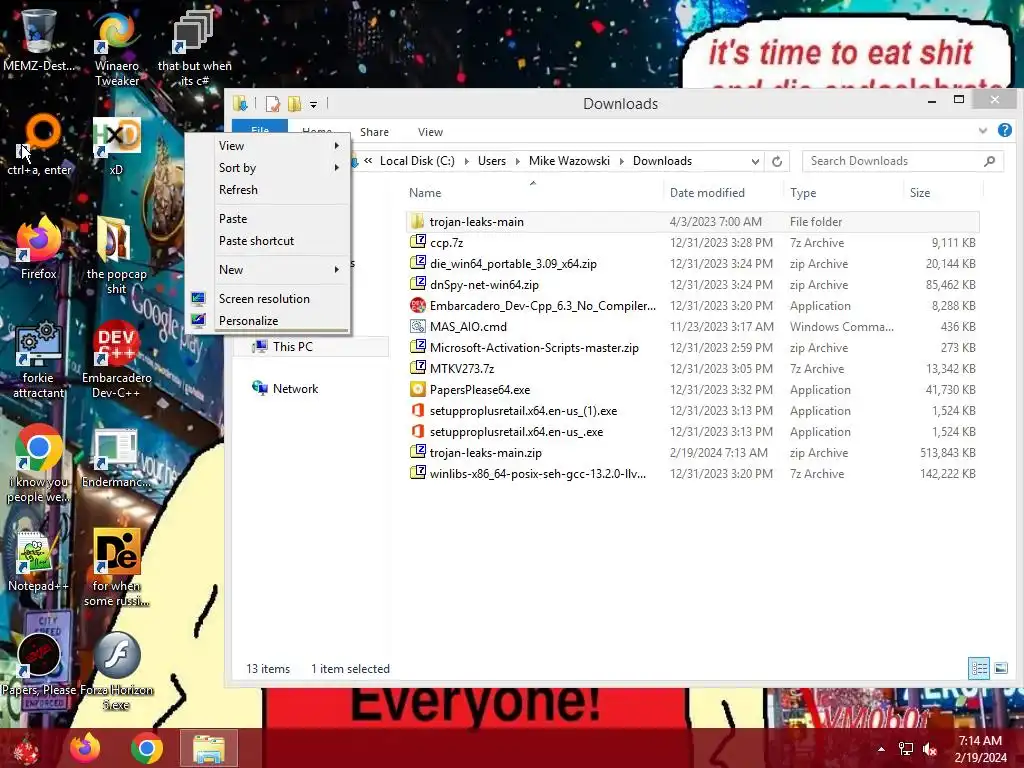The image size is (1024, 768).
Task: Refresh the Downloads folder address bar button
Action: pos(776,161)
